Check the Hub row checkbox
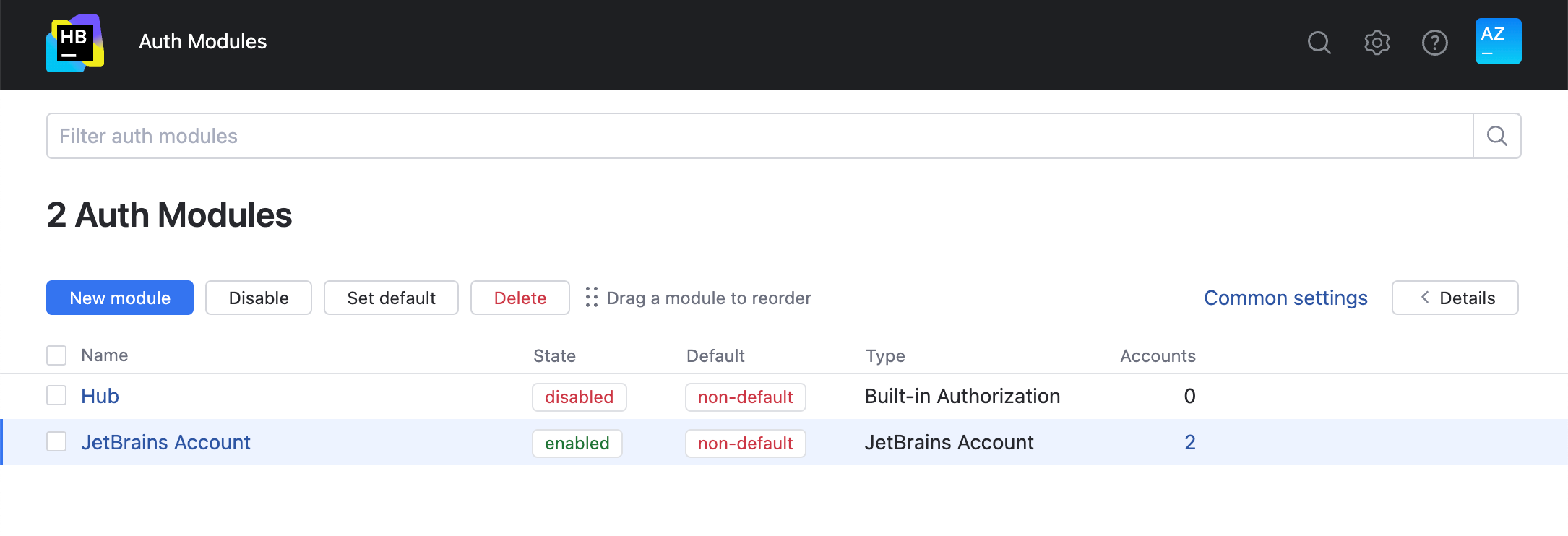 56,395
